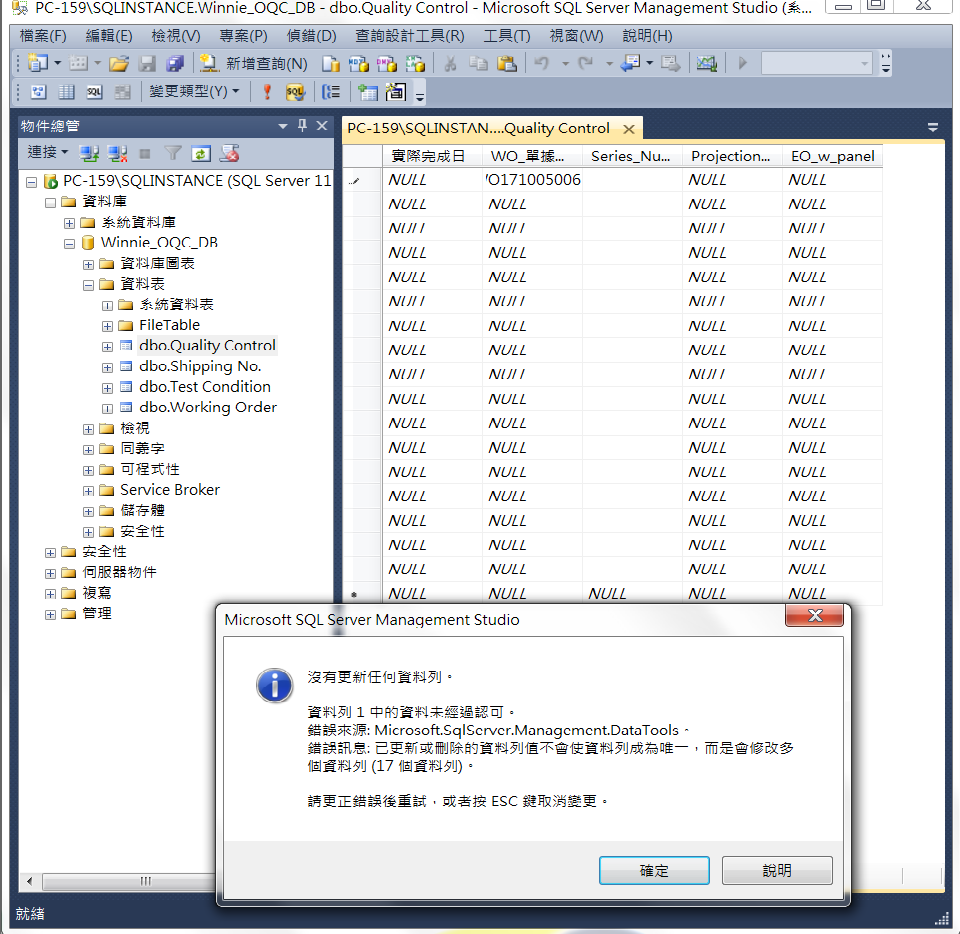Open the 檢視(V) menu
The width and height of the screenshot is (960, 934).
[x=176, y=35]
